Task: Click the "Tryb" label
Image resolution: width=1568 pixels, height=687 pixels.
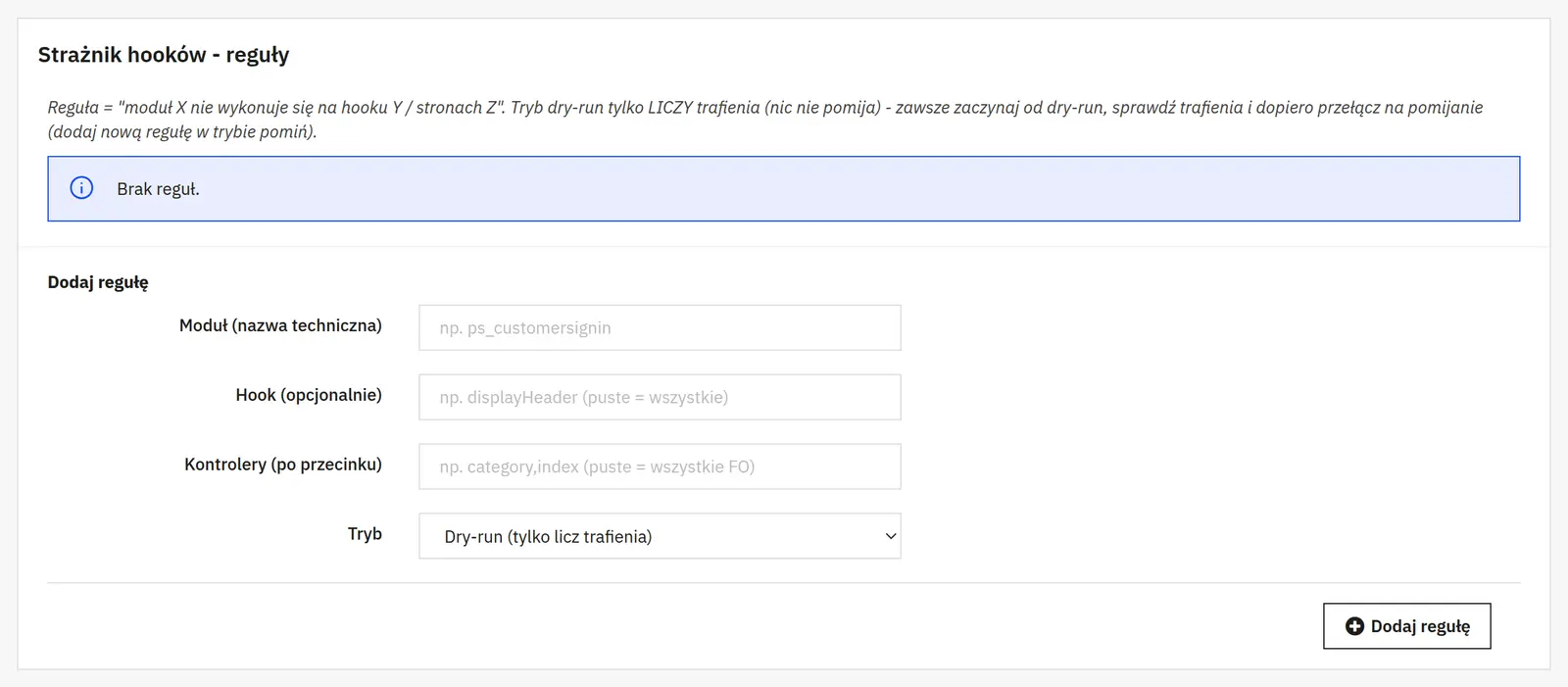Action: point(365,534)
